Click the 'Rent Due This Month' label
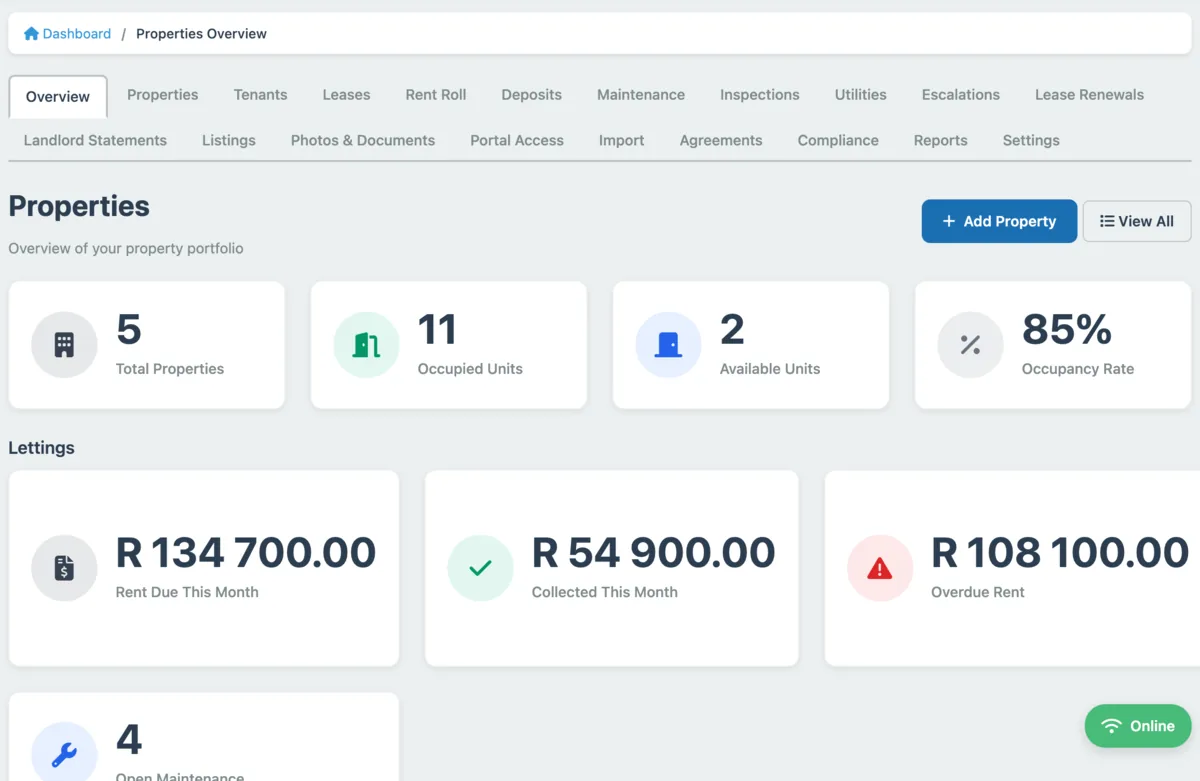 [187, 592]
